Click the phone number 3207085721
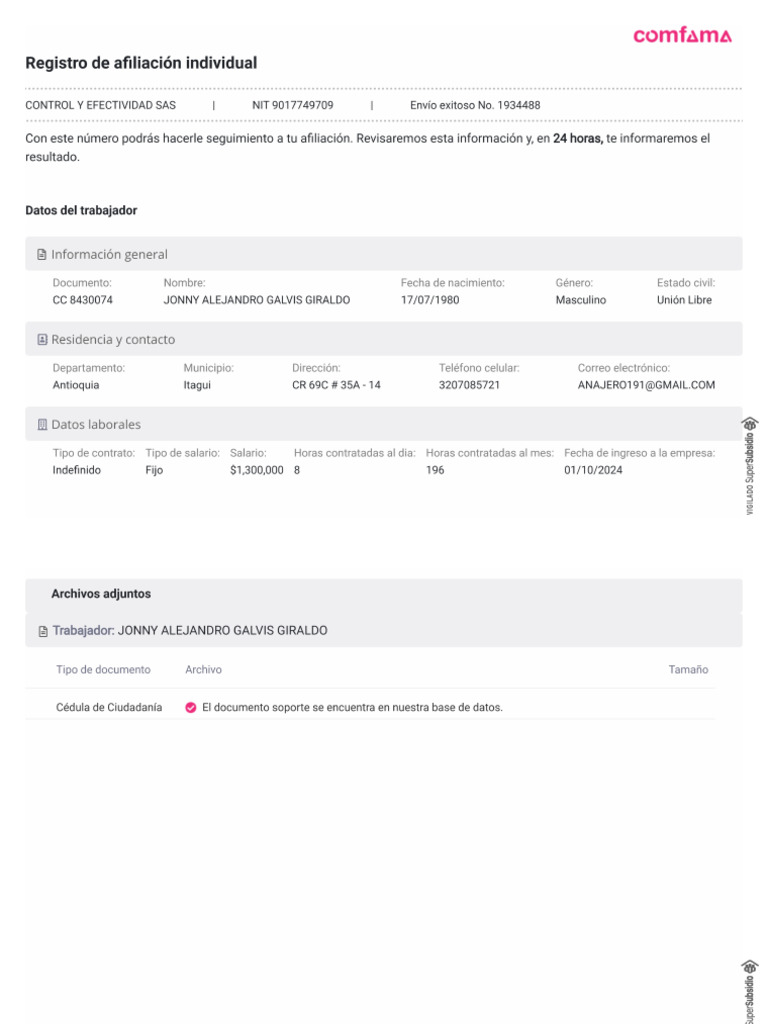 [x=469, y=385]
